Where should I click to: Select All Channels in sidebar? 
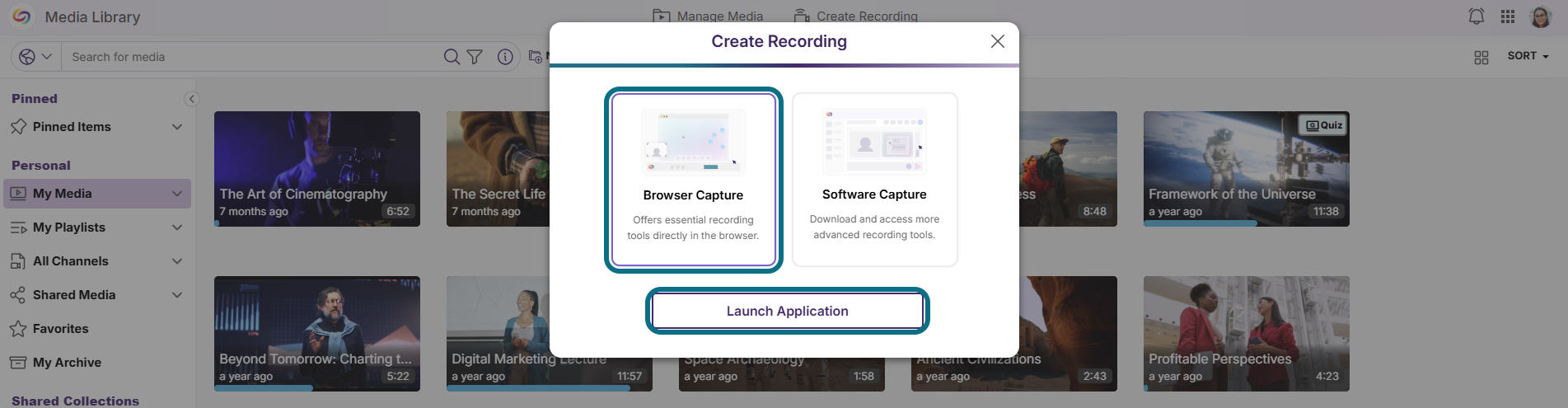(x=97, y=261)
